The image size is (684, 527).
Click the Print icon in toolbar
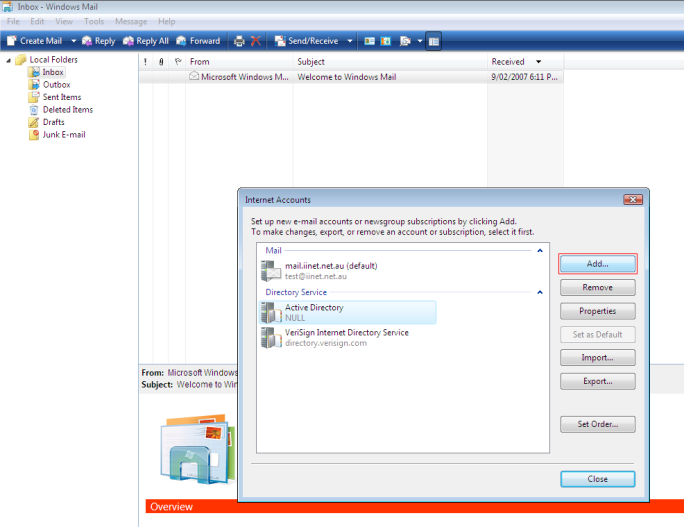pos(239,41)
